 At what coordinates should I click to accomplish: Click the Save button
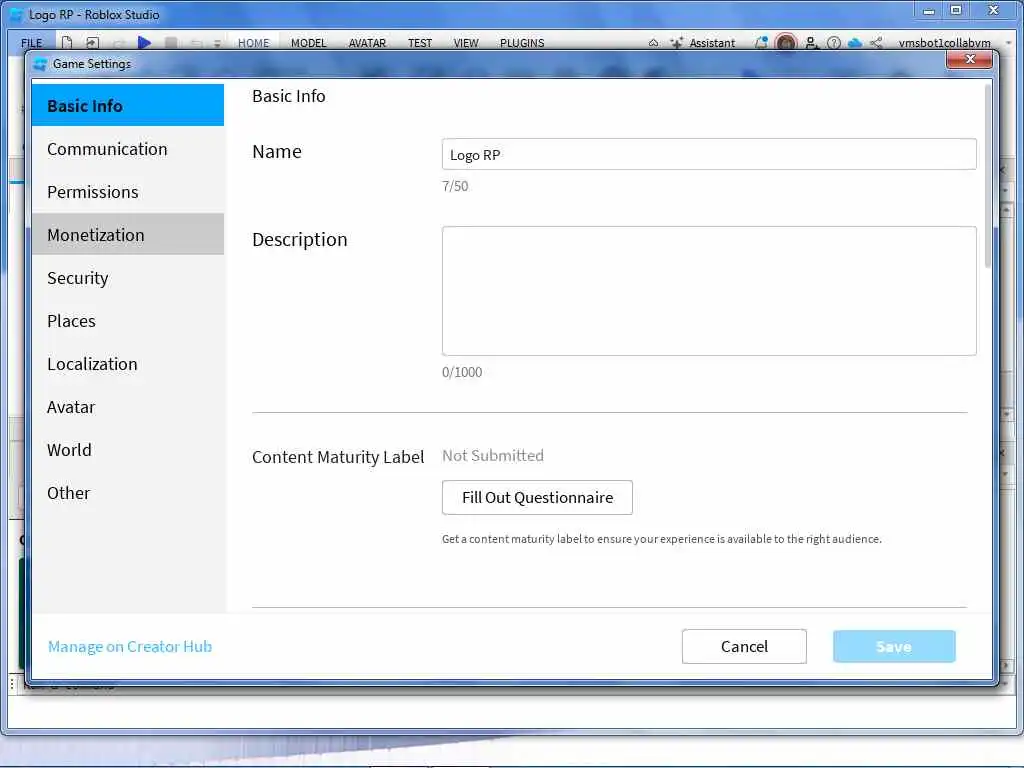tap(894, 647)
